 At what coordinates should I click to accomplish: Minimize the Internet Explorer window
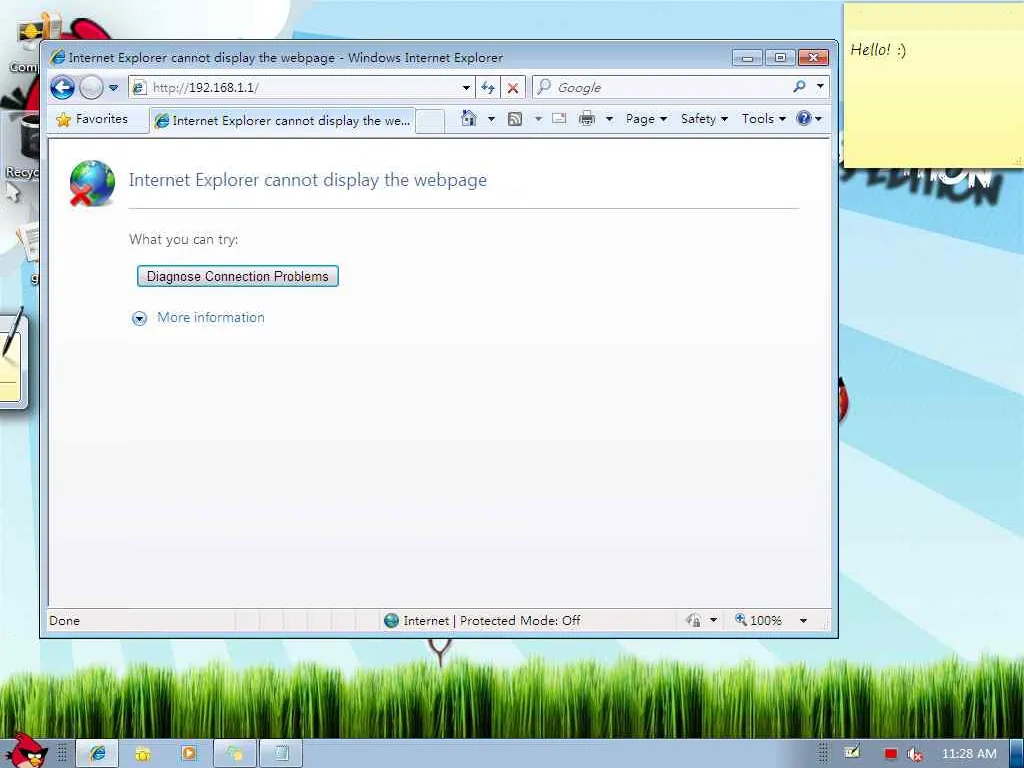pyautogui.click(x=748, y=58)
